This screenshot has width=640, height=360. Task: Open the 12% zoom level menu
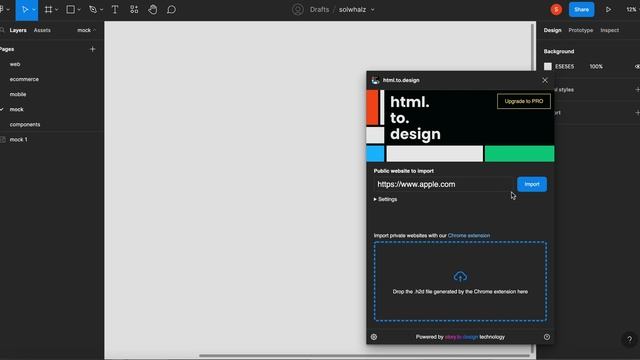tap(632, 9)
